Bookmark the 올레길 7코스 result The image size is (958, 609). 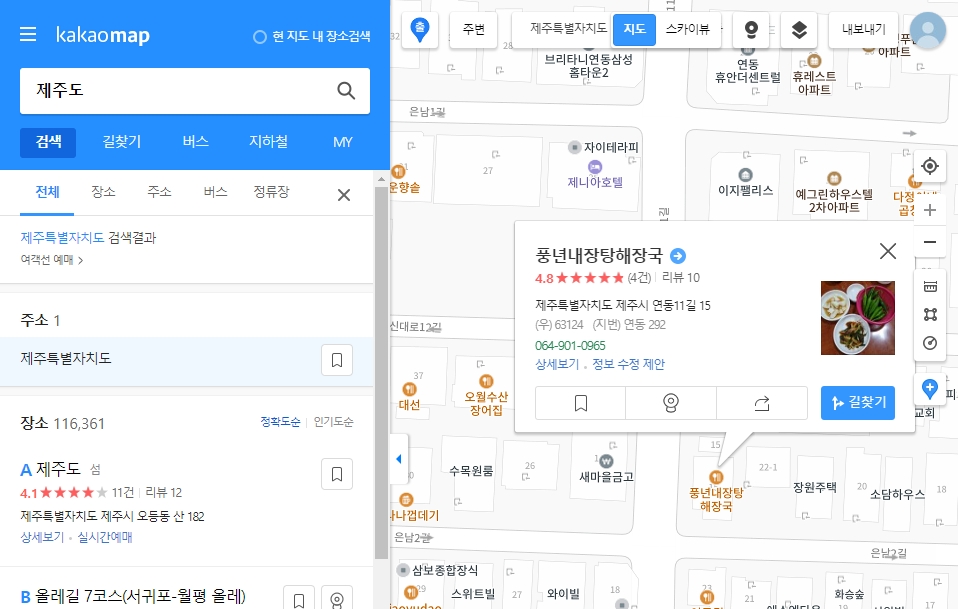coord(299,599)
